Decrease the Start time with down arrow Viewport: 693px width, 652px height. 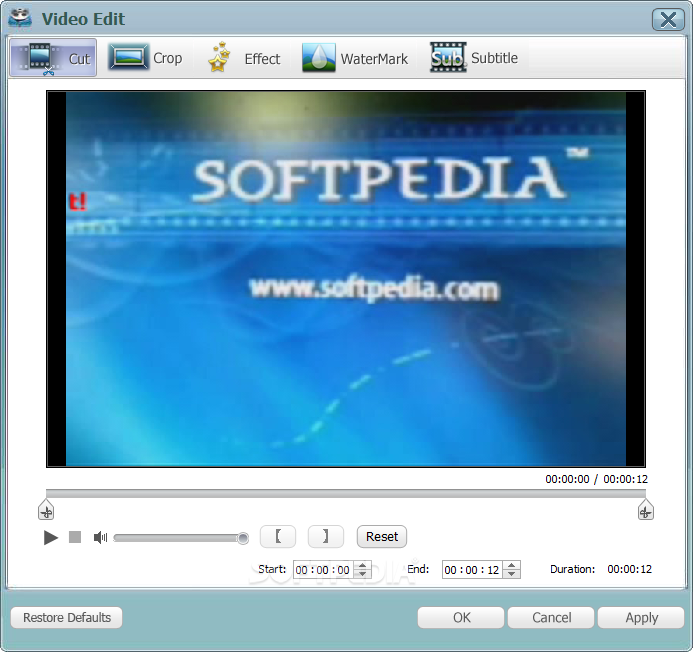(x=363, y=574)
